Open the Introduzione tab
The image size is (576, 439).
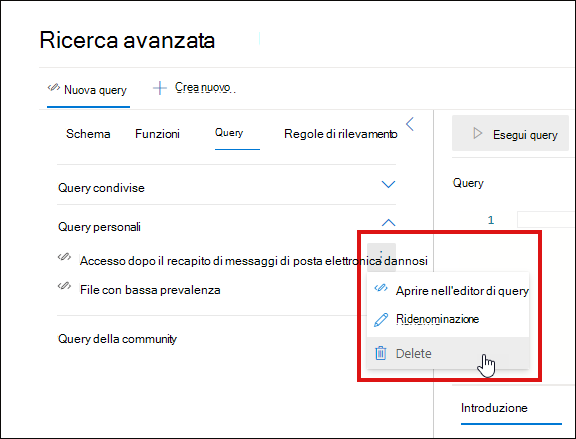tap(494, 408)
